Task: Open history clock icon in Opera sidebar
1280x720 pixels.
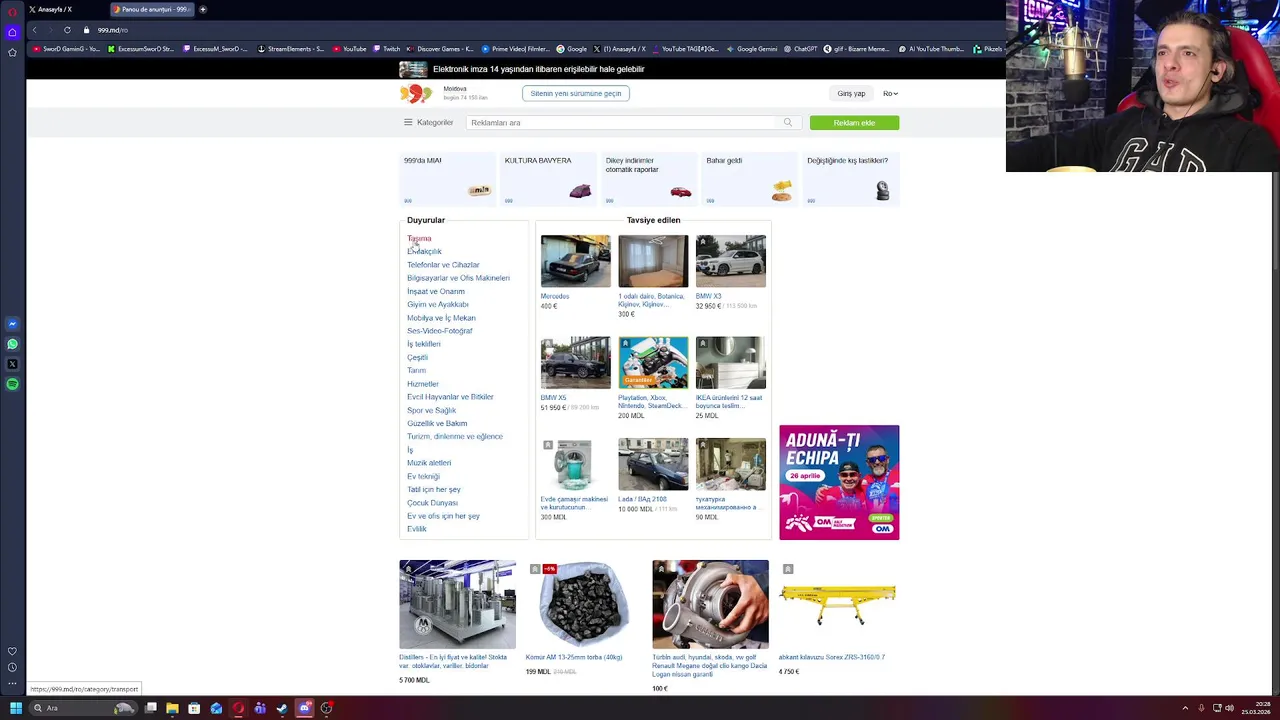Action: click(12, 667)
